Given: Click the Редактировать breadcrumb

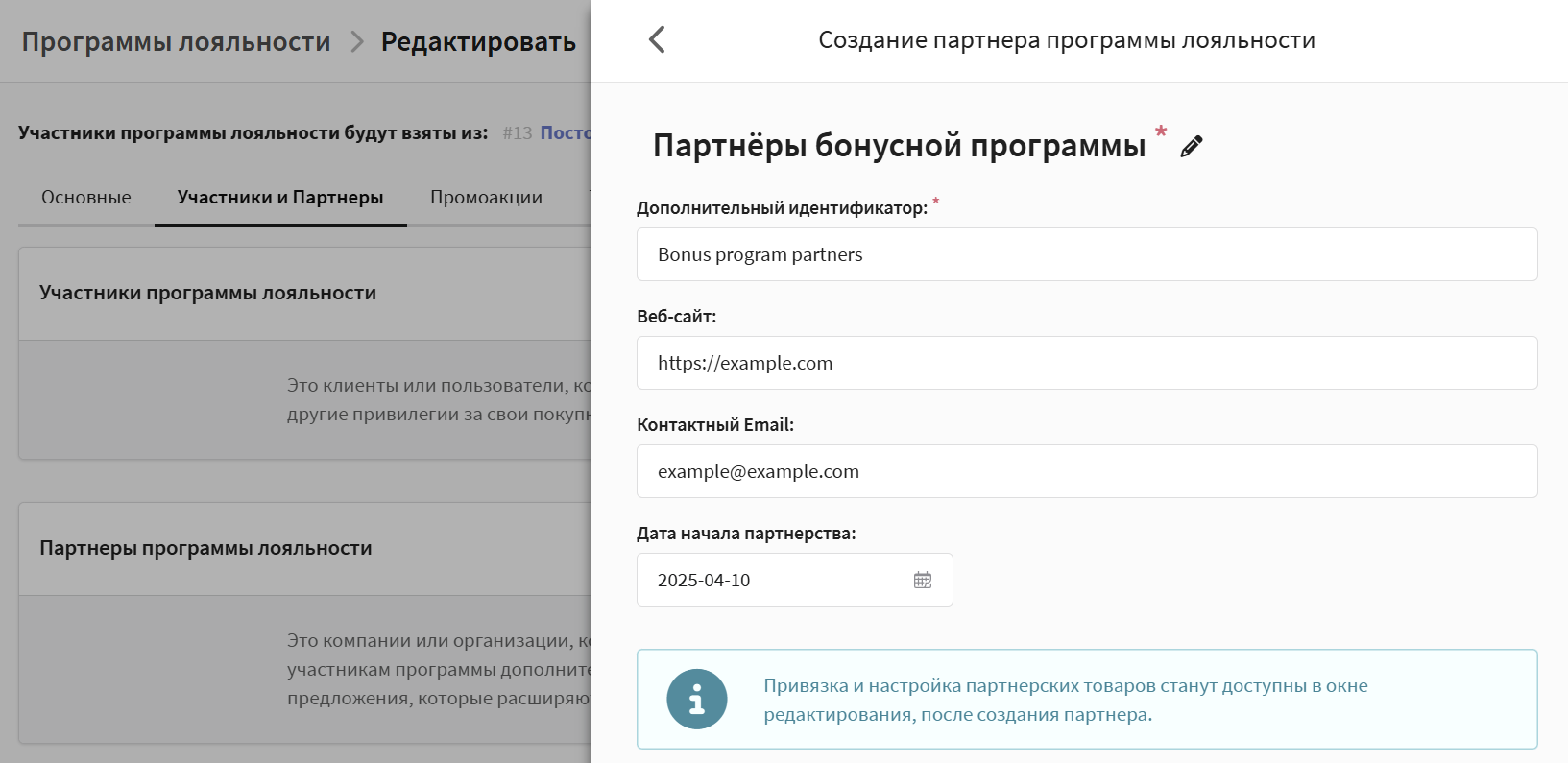Looking at the screenshot, I should coord(478,42).
